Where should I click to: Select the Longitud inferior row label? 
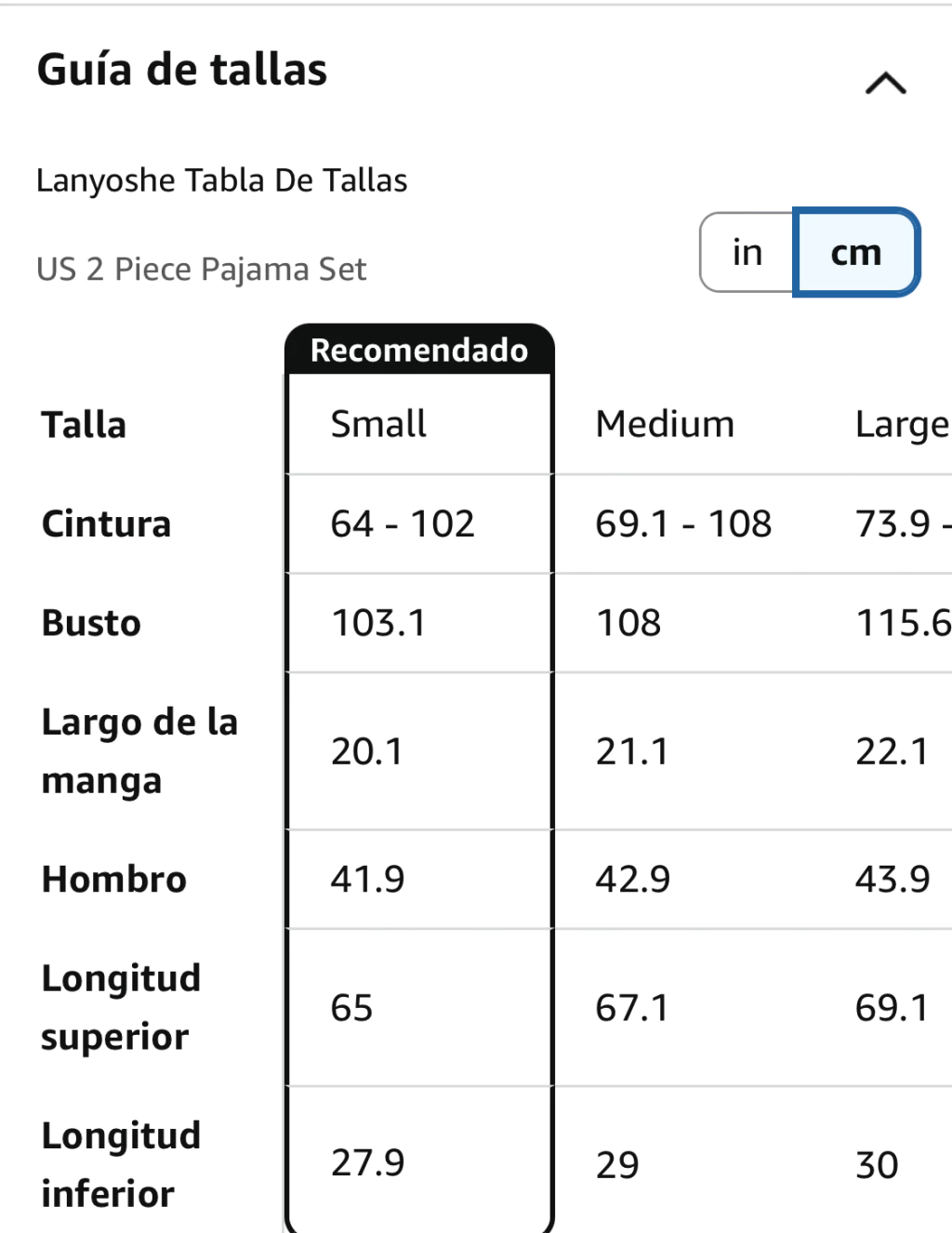[x=121, y=1164]
